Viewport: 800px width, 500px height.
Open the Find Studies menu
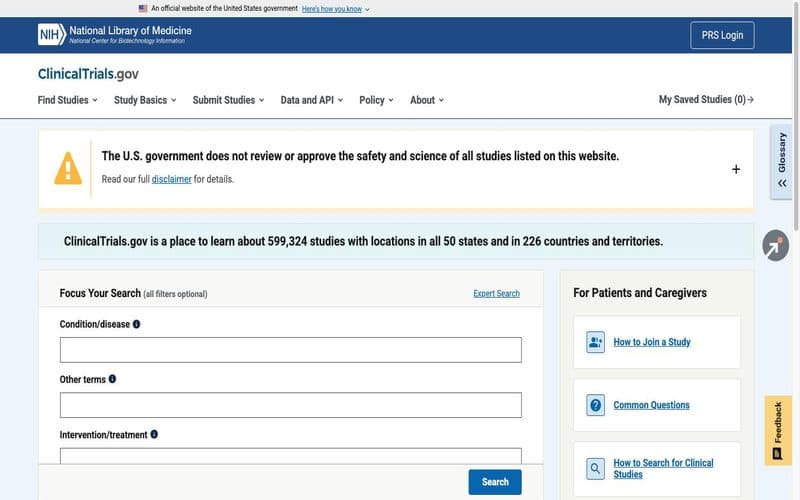67,100
